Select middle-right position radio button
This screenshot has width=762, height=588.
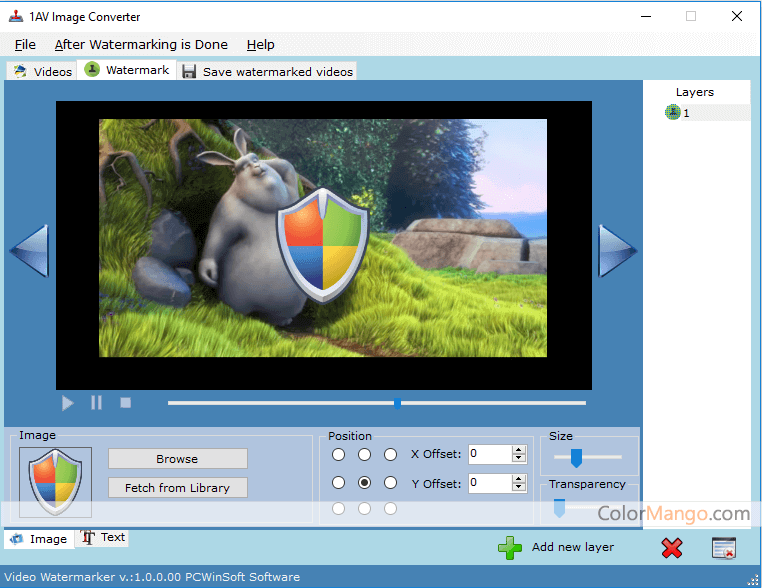391,483
